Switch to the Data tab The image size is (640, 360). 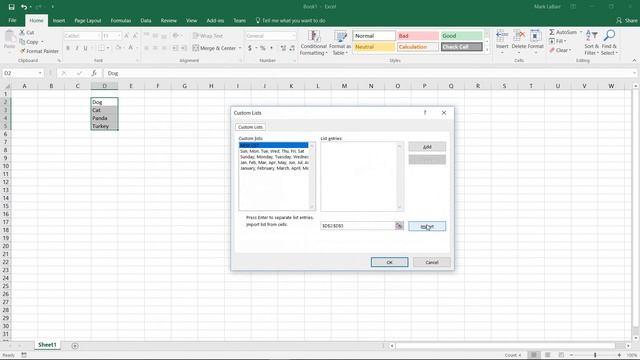click(146, 20)
